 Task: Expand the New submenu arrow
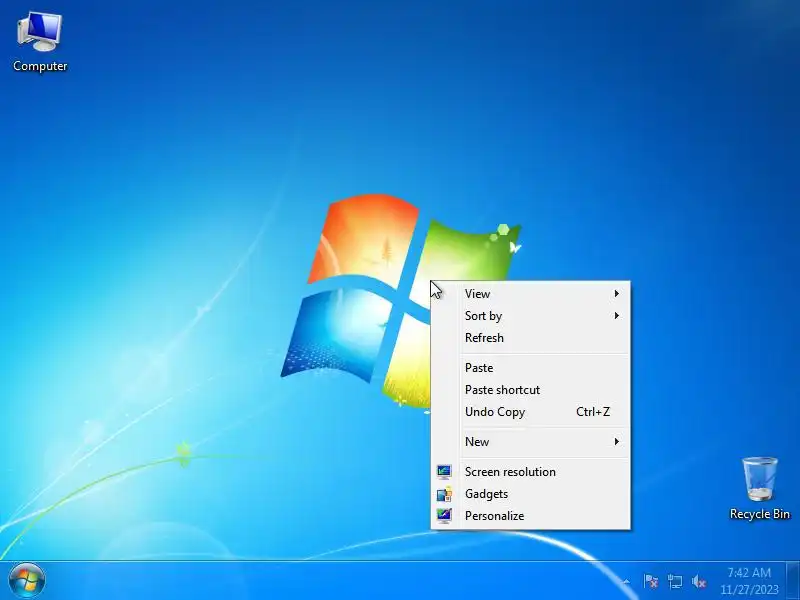616,441
